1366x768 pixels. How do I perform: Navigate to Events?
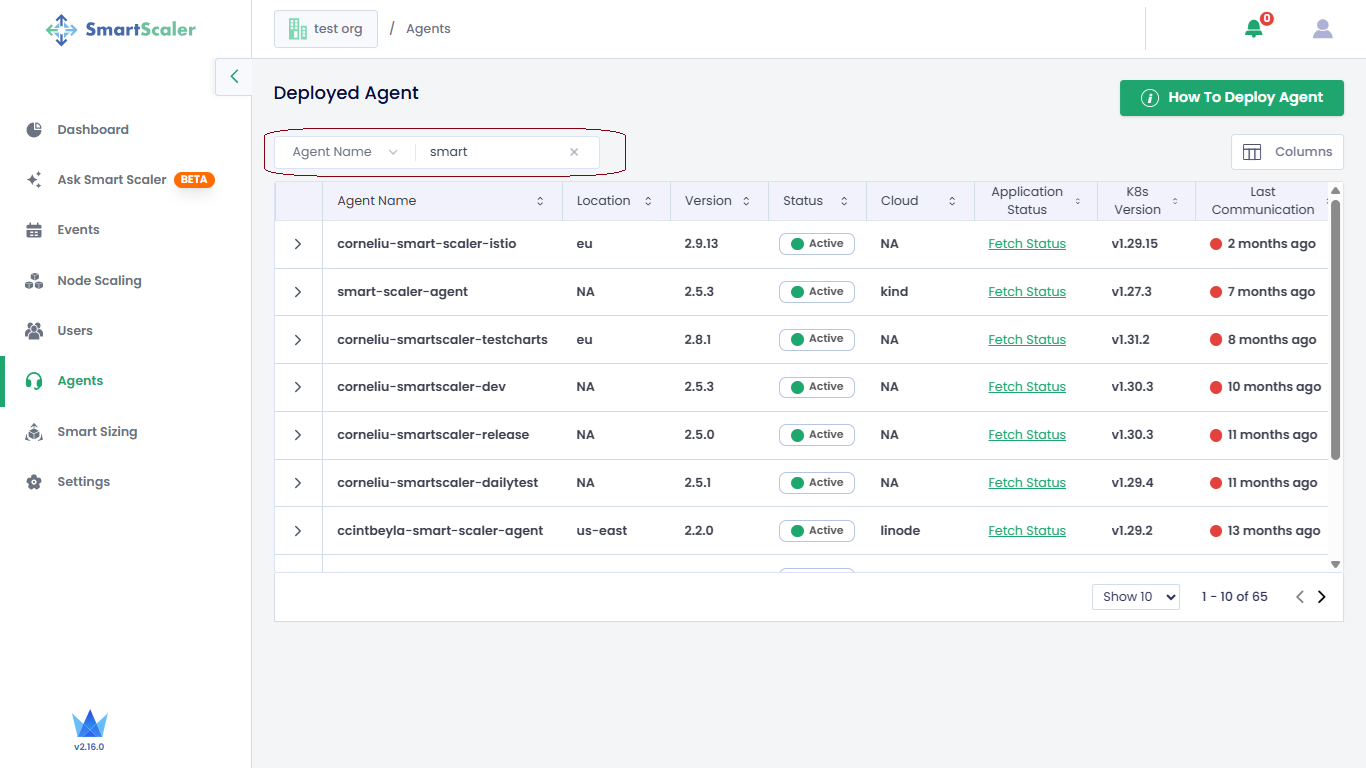(78, 230)
